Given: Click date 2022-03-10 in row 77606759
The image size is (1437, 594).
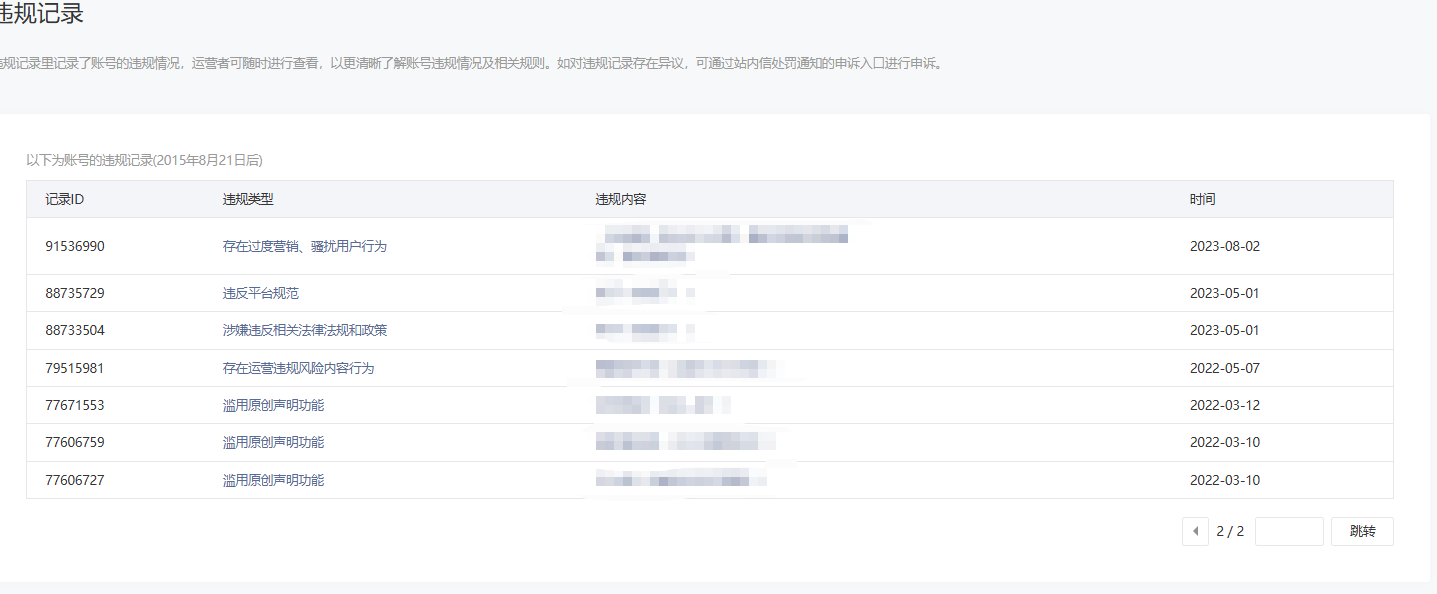Looking at the screenshot, I should click(1225, 442).
